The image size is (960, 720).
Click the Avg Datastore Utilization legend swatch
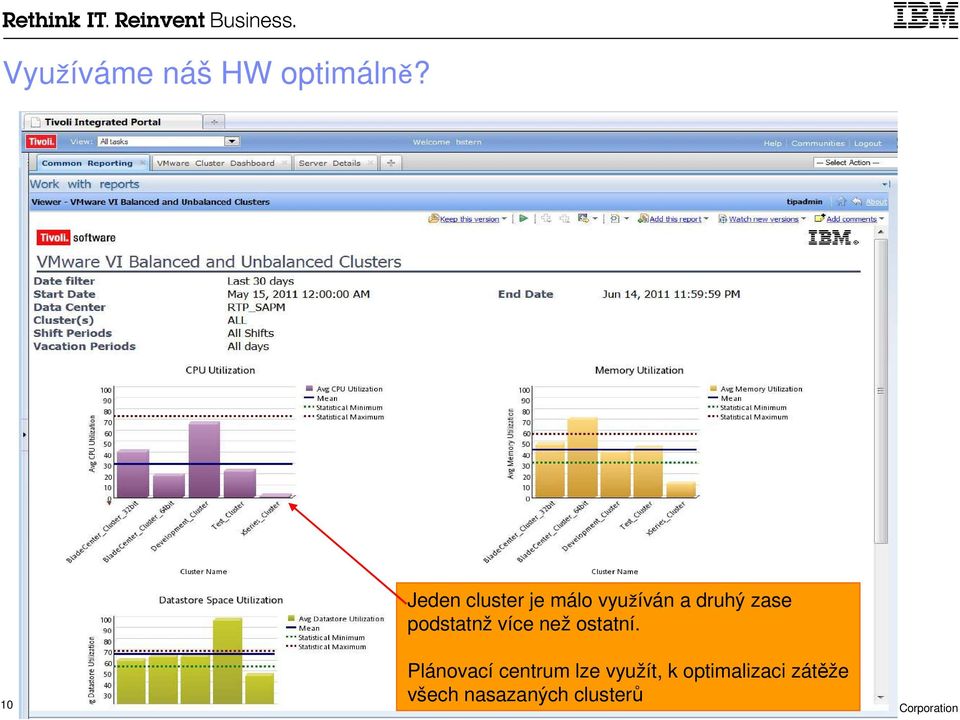[291, 618]
